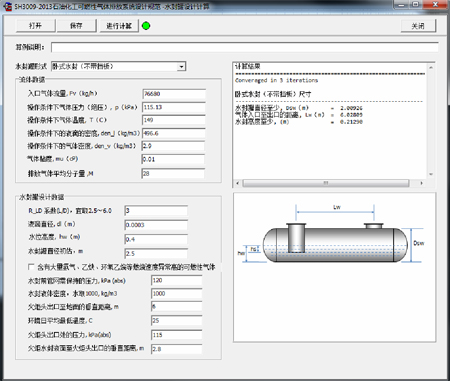Click the horizontal seal tank diagram image
450x381 pixels.
tap(335, 267)
